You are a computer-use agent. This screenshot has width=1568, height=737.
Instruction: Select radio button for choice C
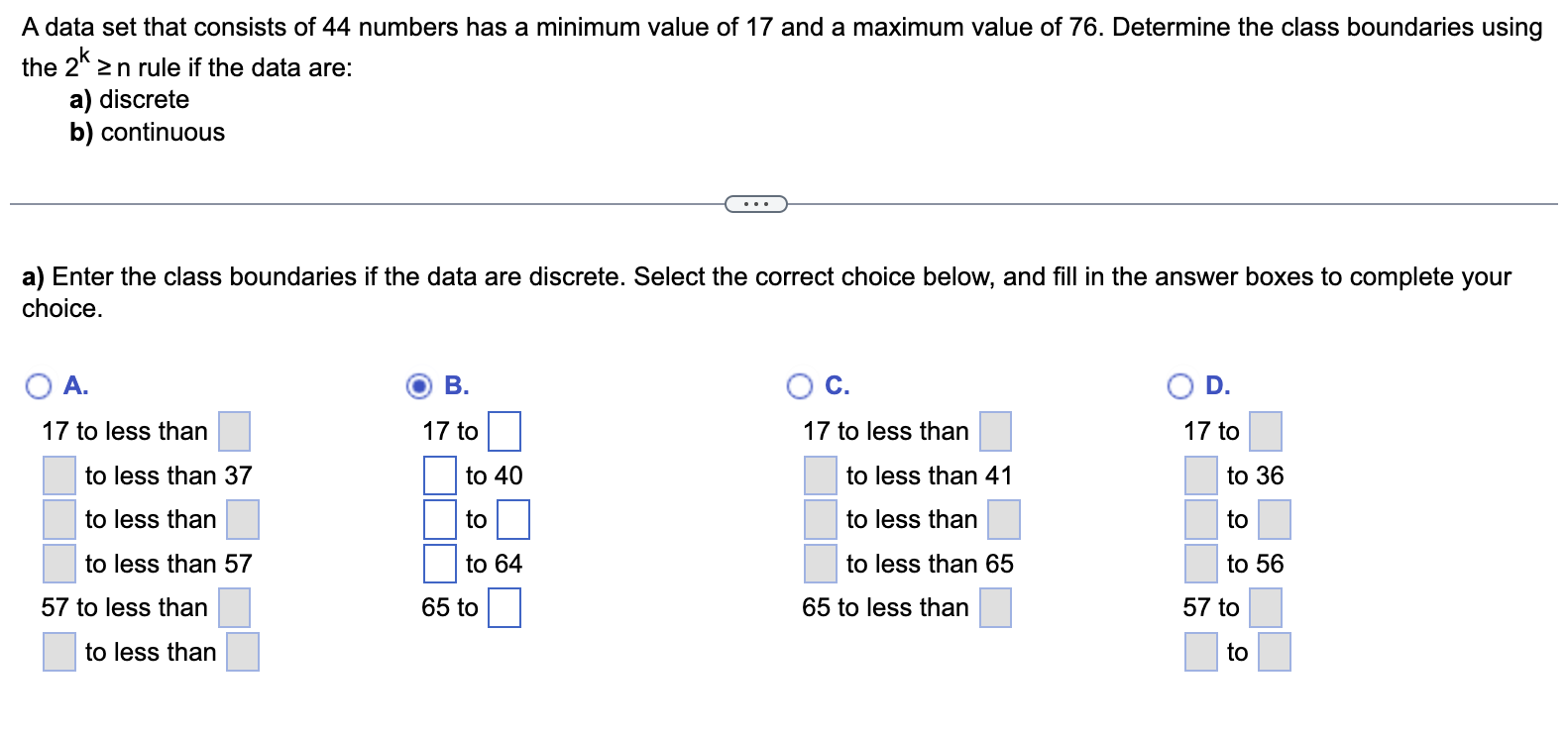[x=801, y=385]
